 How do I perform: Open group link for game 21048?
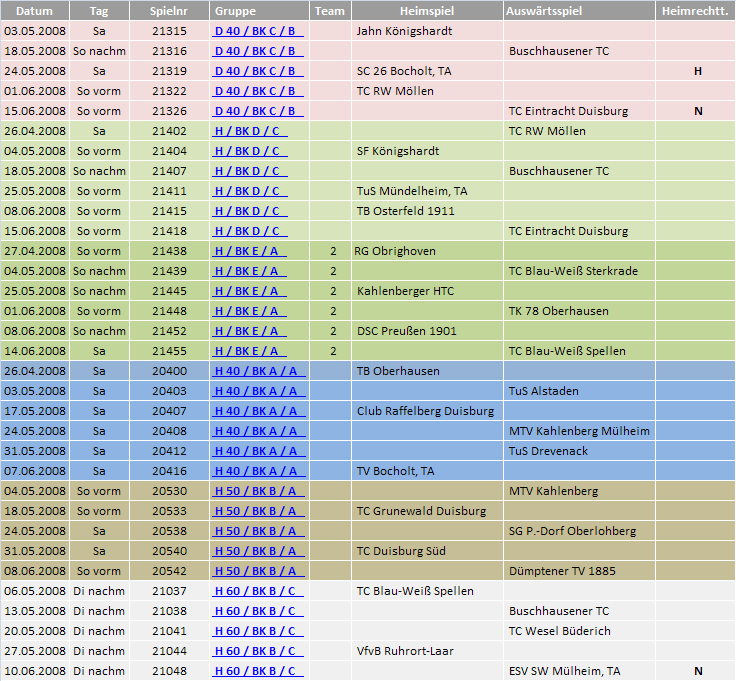click(x=259, y=671)
